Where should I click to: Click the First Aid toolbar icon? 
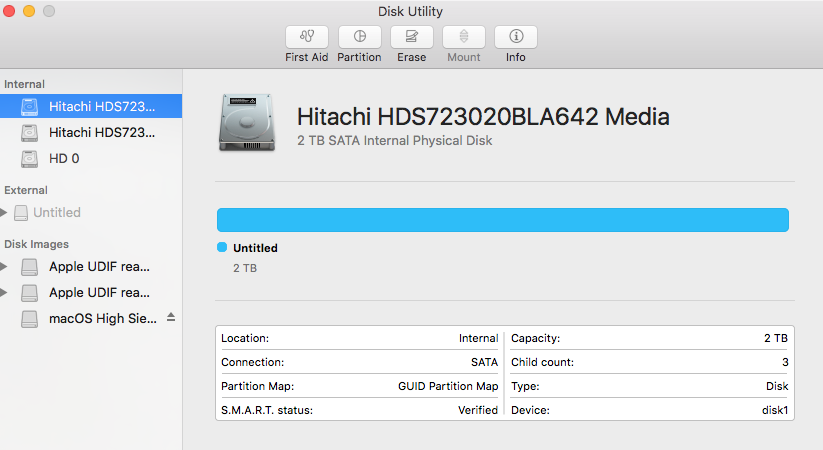pos(306,37)
